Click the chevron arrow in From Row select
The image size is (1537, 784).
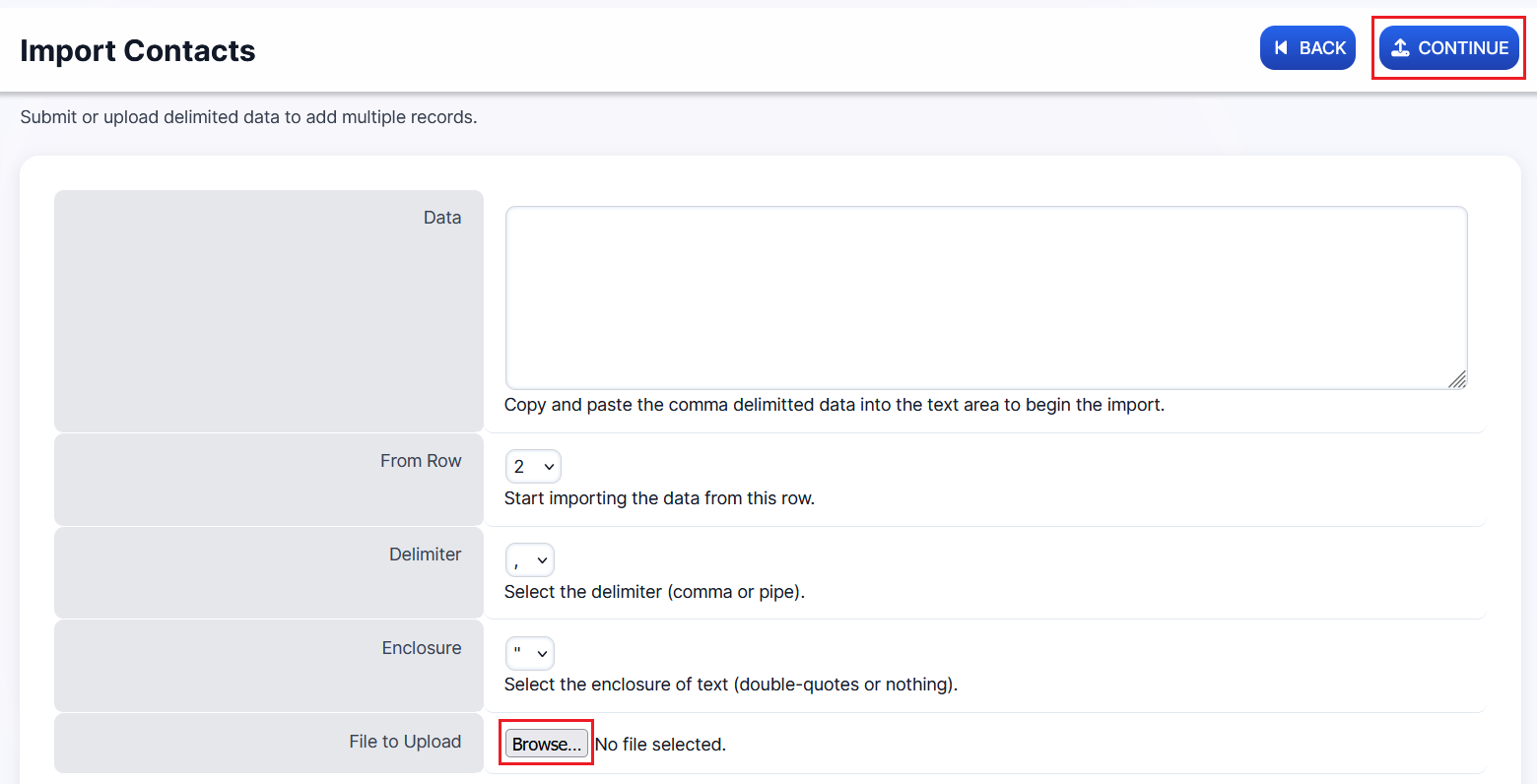[549, 467]
